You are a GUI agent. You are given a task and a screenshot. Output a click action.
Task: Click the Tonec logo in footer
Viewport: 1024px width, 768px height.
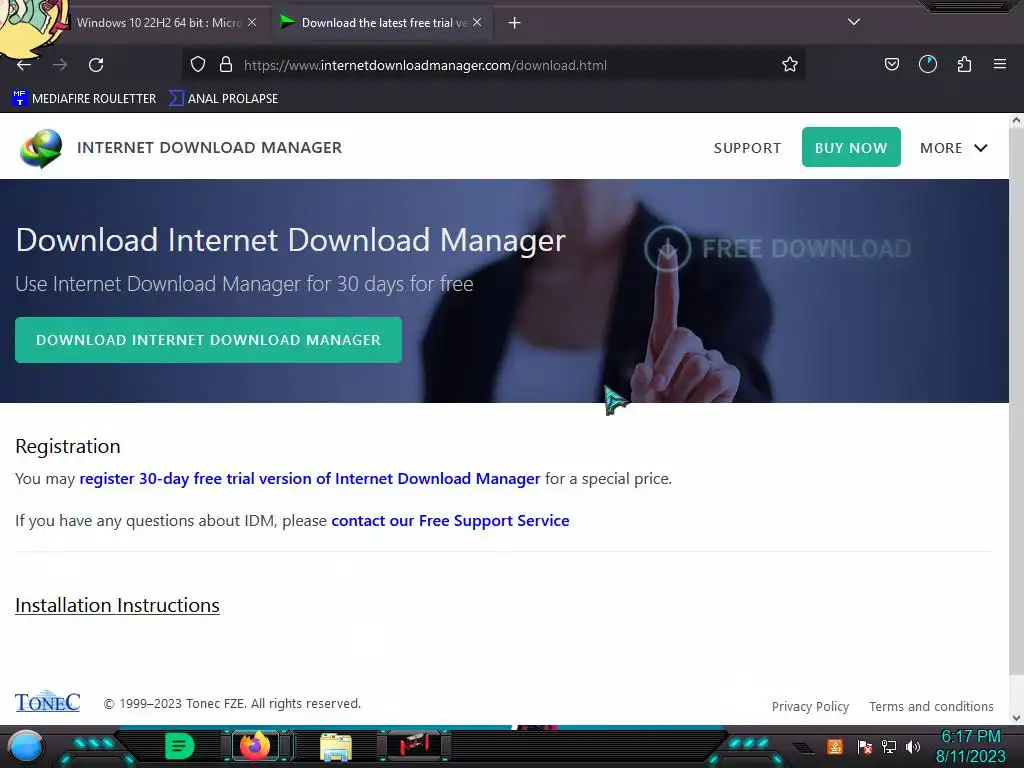[x=48, y=701]
